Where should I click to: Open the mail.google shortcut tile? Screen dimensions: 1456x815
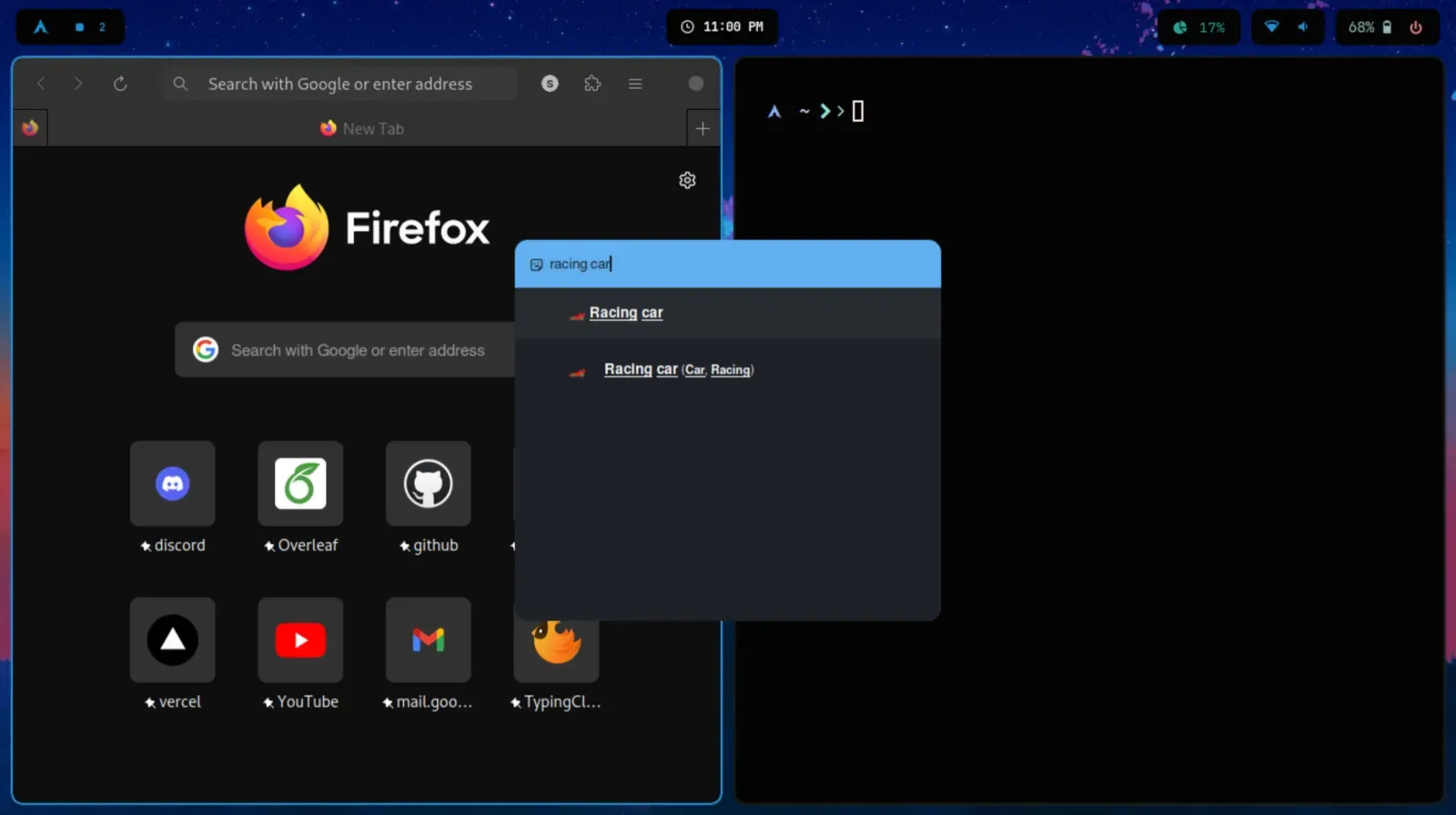click(x=429, y=640)
